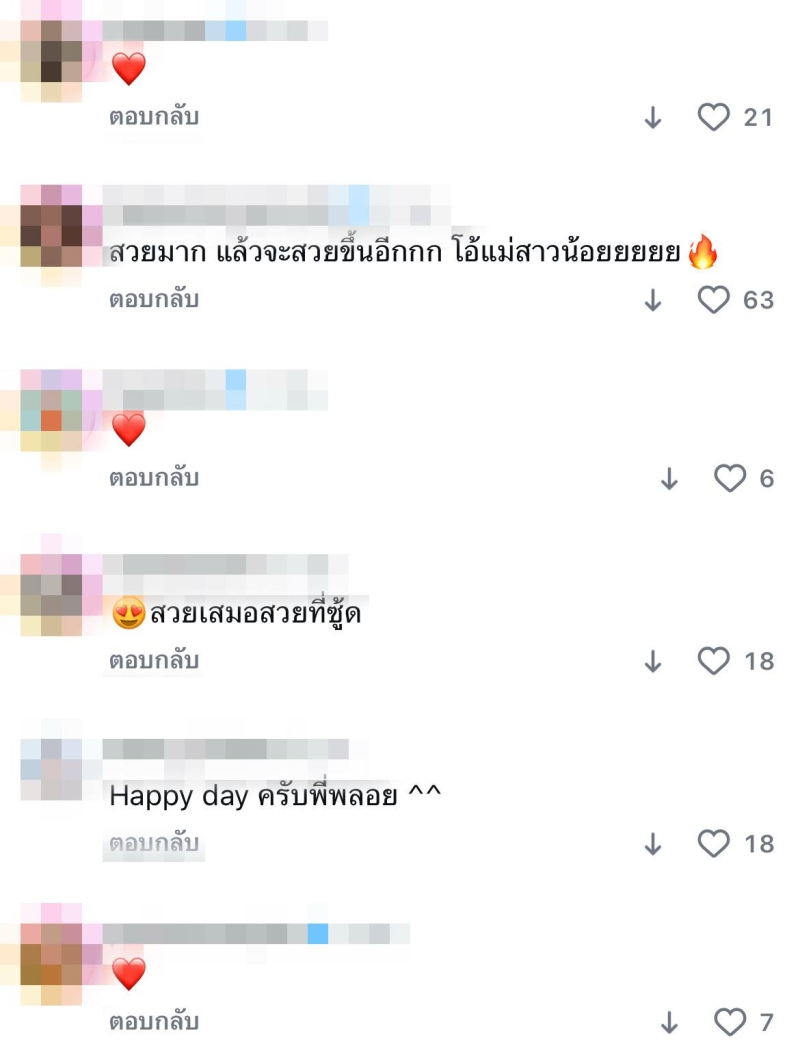Heart the สวยเสมอสวยที่ซู้ด comment
Image resolution: width=800 pixels, height=1046 pixels.
(x=713, y=661)
